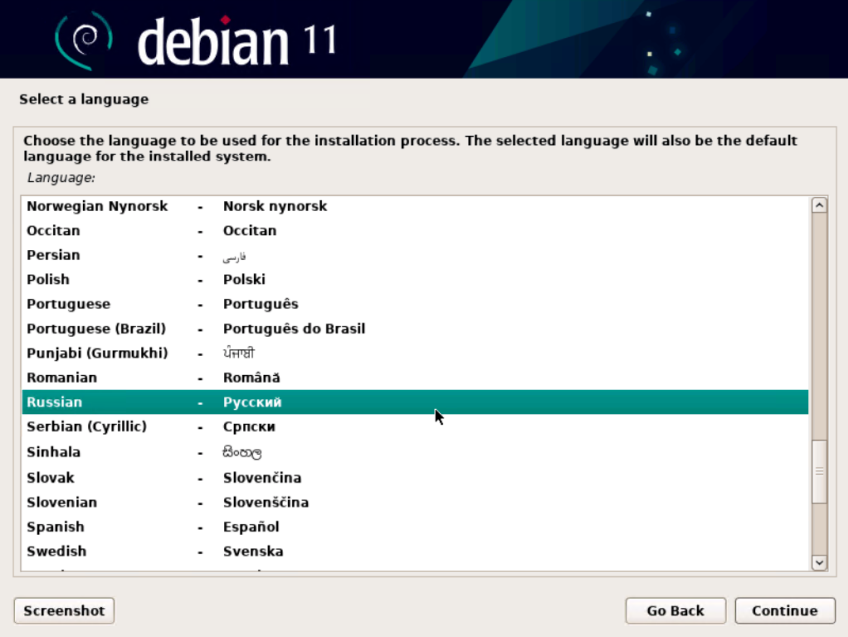Choose Punjabi (Gurmukhi) row

(x=415, y=353)
